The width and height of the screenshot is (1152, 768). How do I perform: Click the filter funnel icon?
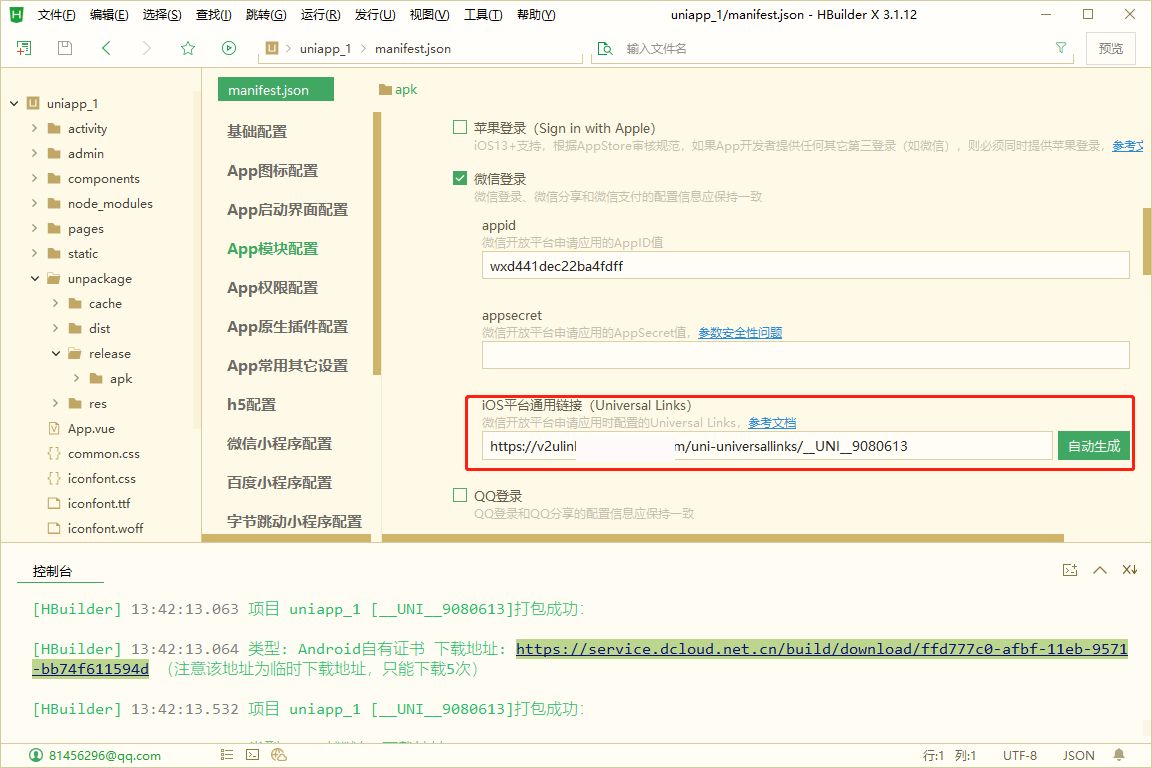coord(1061,48)
